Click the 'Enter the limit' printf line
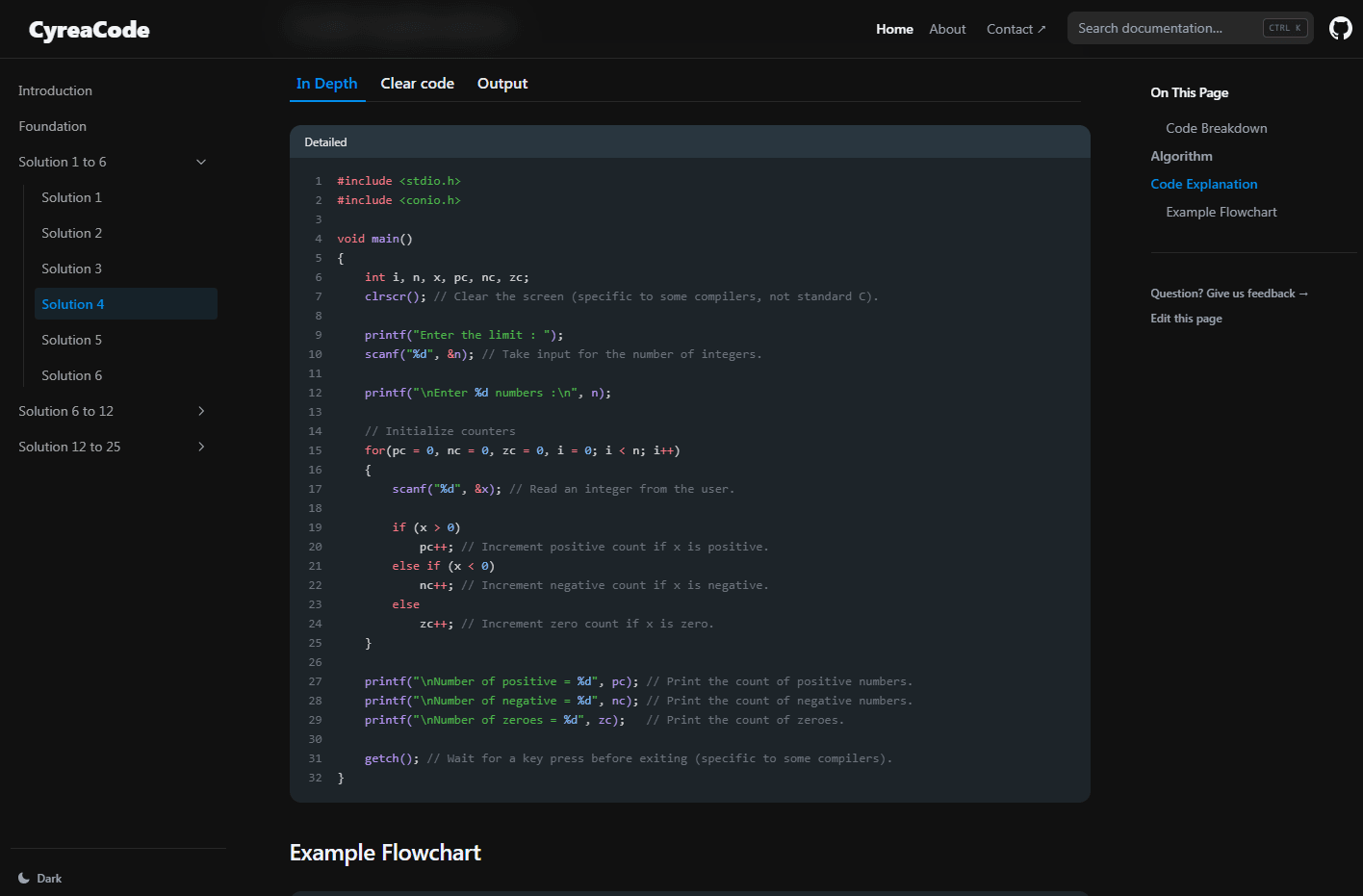The image size is (1363, 896). [x=464, y=335]
